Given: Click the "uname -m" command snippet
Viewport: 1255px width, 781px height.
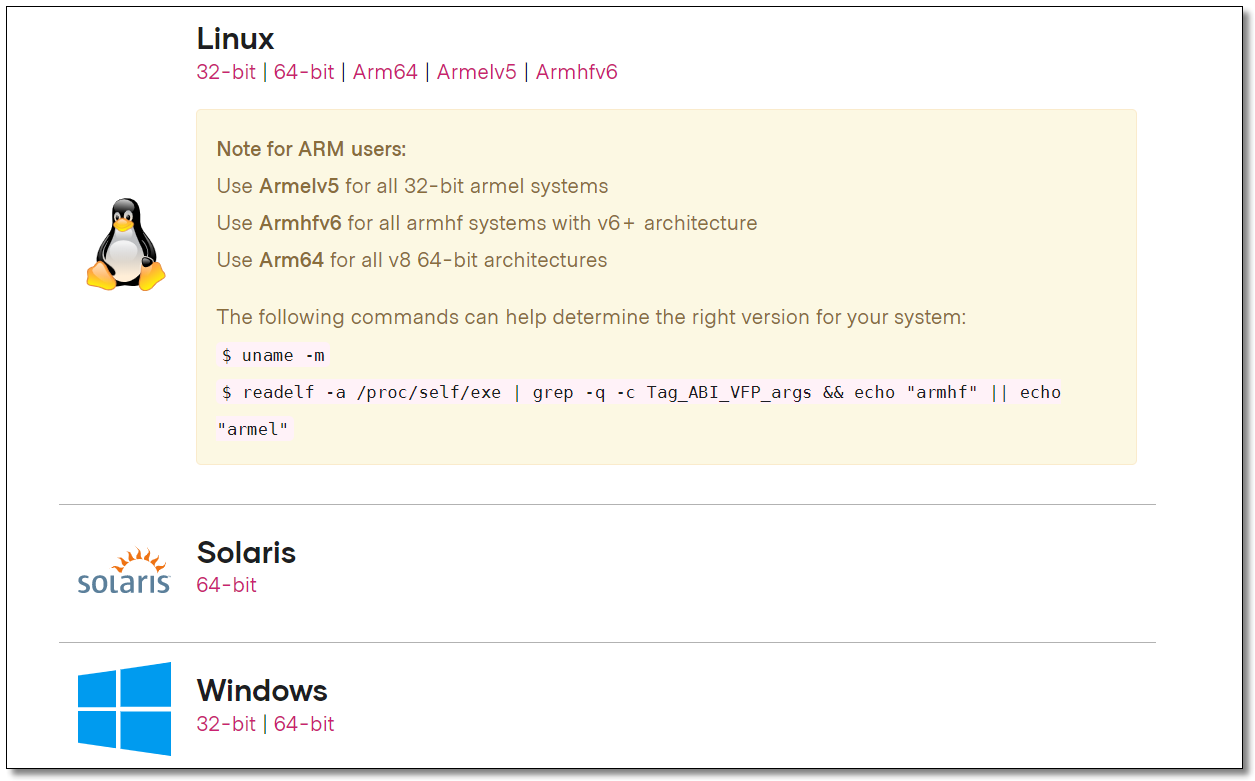Looking at the screenshot, I should point(273,355).
